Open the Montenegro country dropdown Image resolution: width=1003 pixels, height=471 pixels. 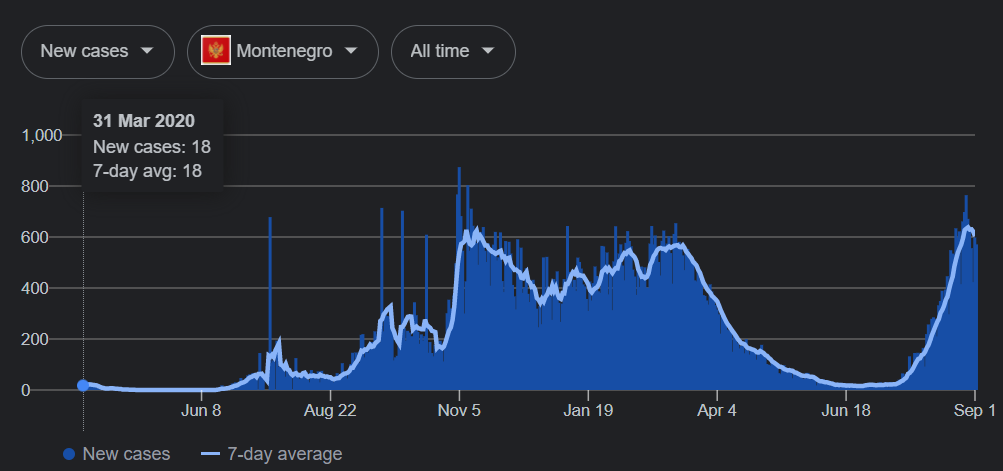click(282, 51)
